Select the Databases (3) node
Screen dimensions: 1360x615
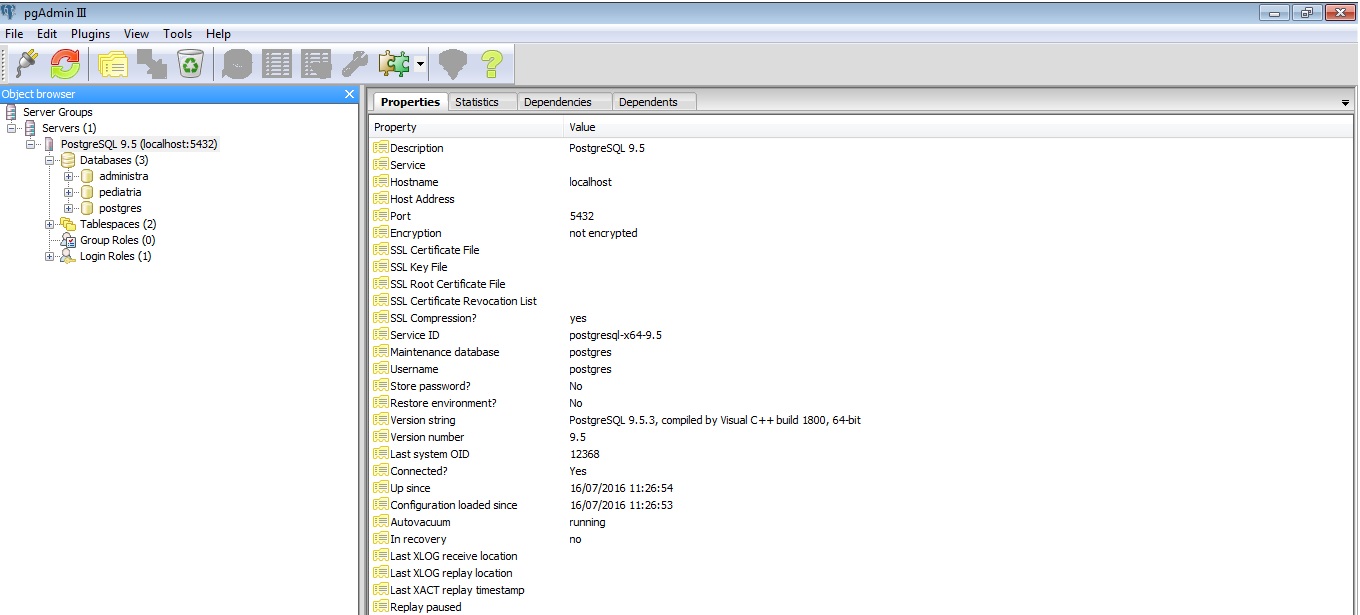(114, 160)
